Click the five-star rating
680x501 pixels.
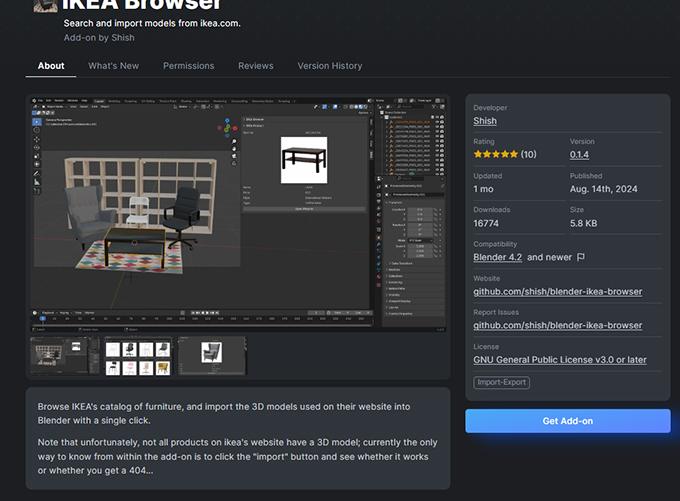[x=496, y=154]
